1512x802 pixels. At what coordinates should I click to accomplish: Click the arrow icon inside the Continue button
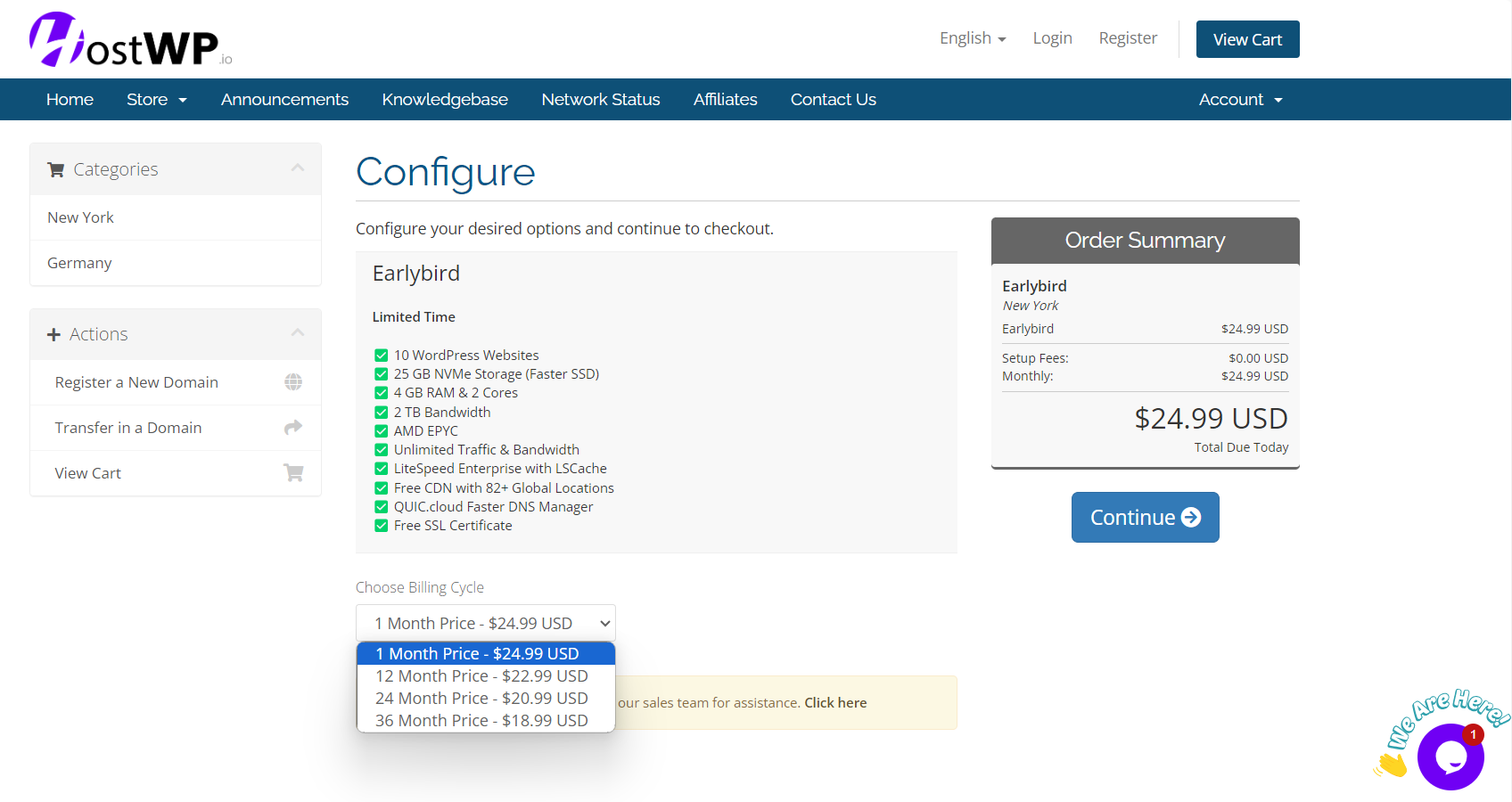pos(1190,517)
